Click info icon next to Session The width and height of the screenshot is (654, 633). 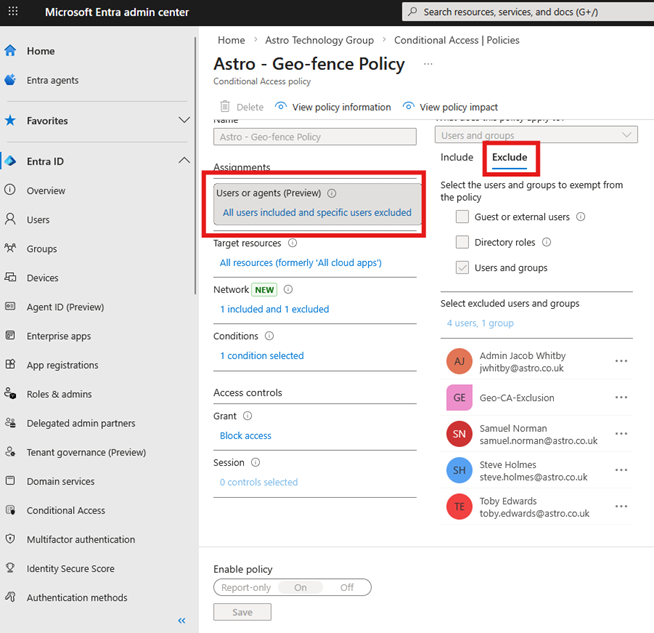point(255,462)
